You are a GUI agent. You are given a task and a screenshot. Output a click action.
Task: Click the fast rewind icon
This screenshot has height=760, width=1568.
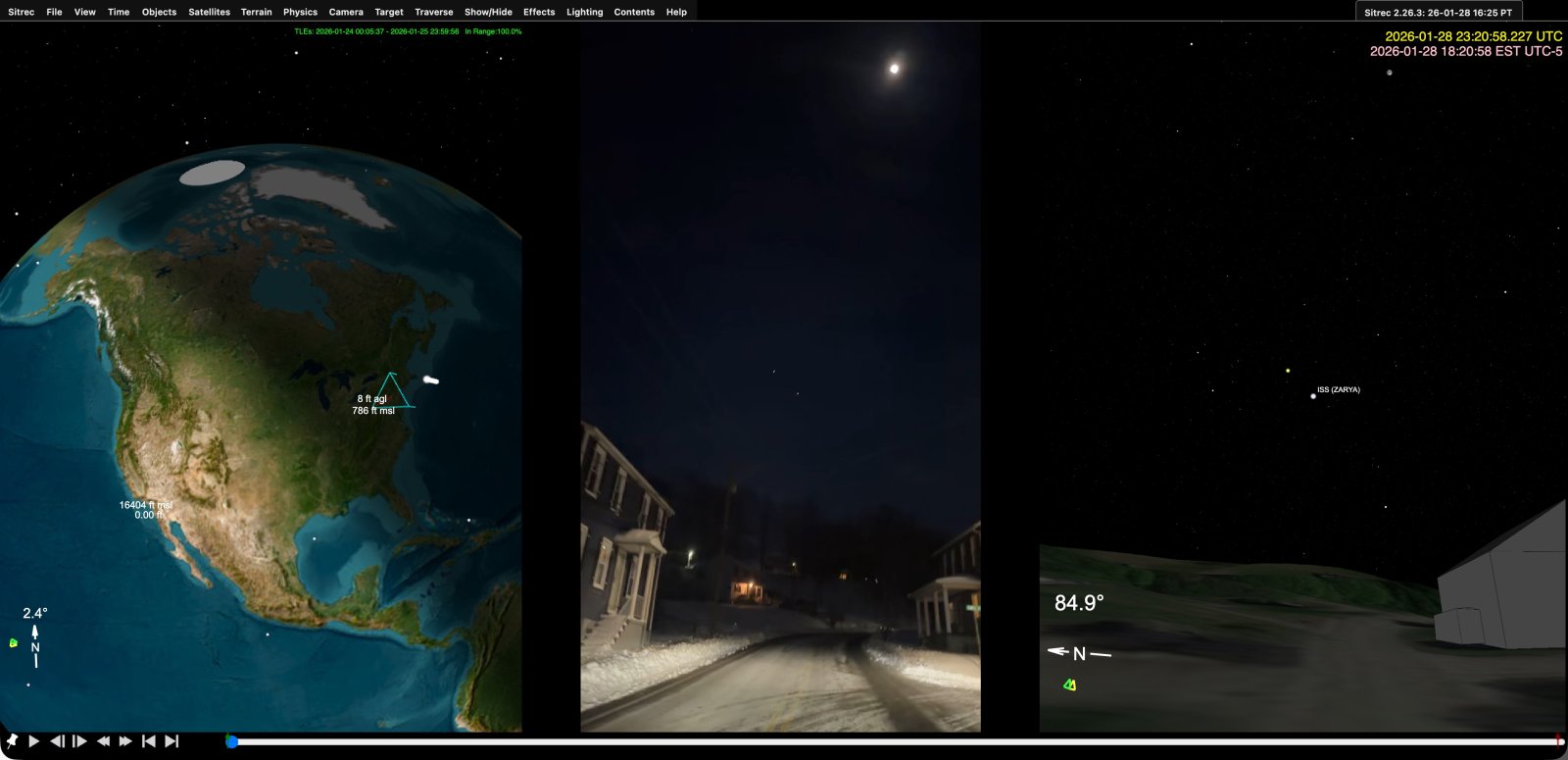[x=103, y=741]
